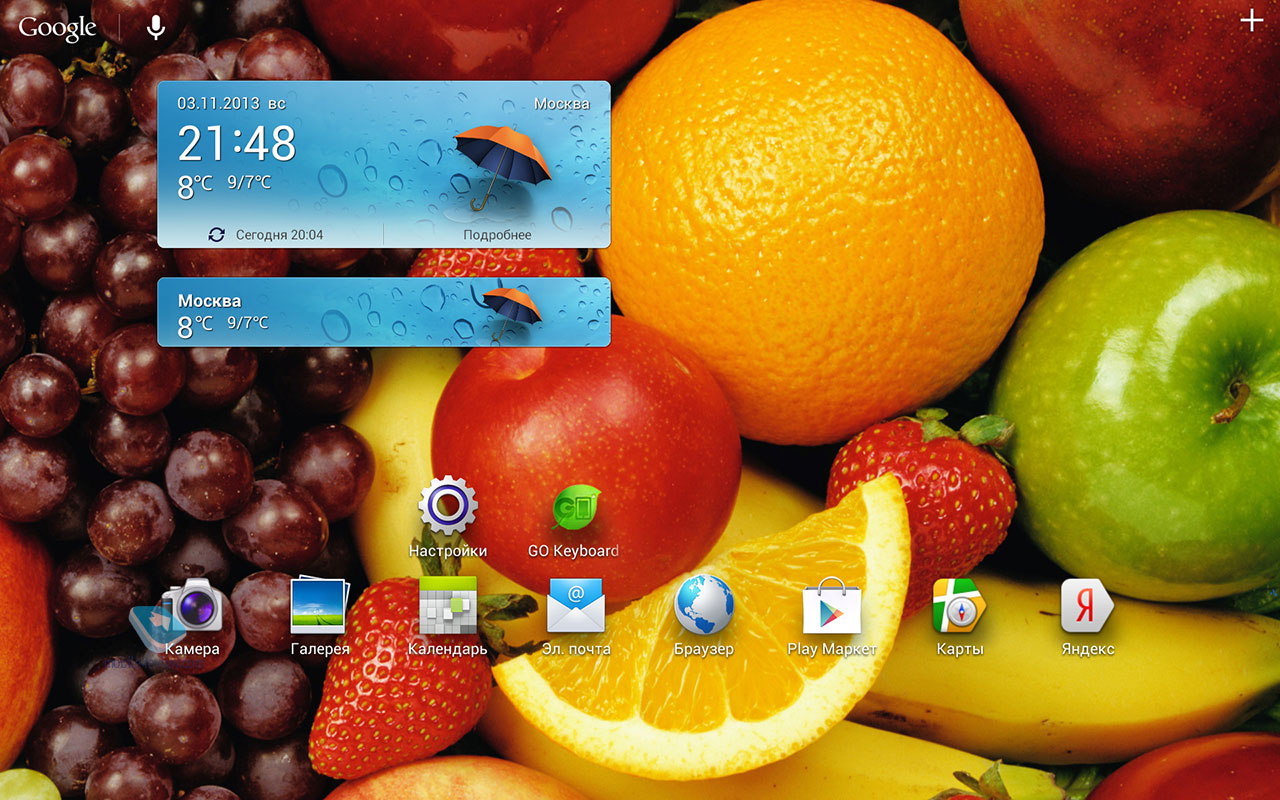Tap the date 03.11.2013 вс
Image resolution: width=1280 pixels, height=800 pixels.
click(231, 103)
